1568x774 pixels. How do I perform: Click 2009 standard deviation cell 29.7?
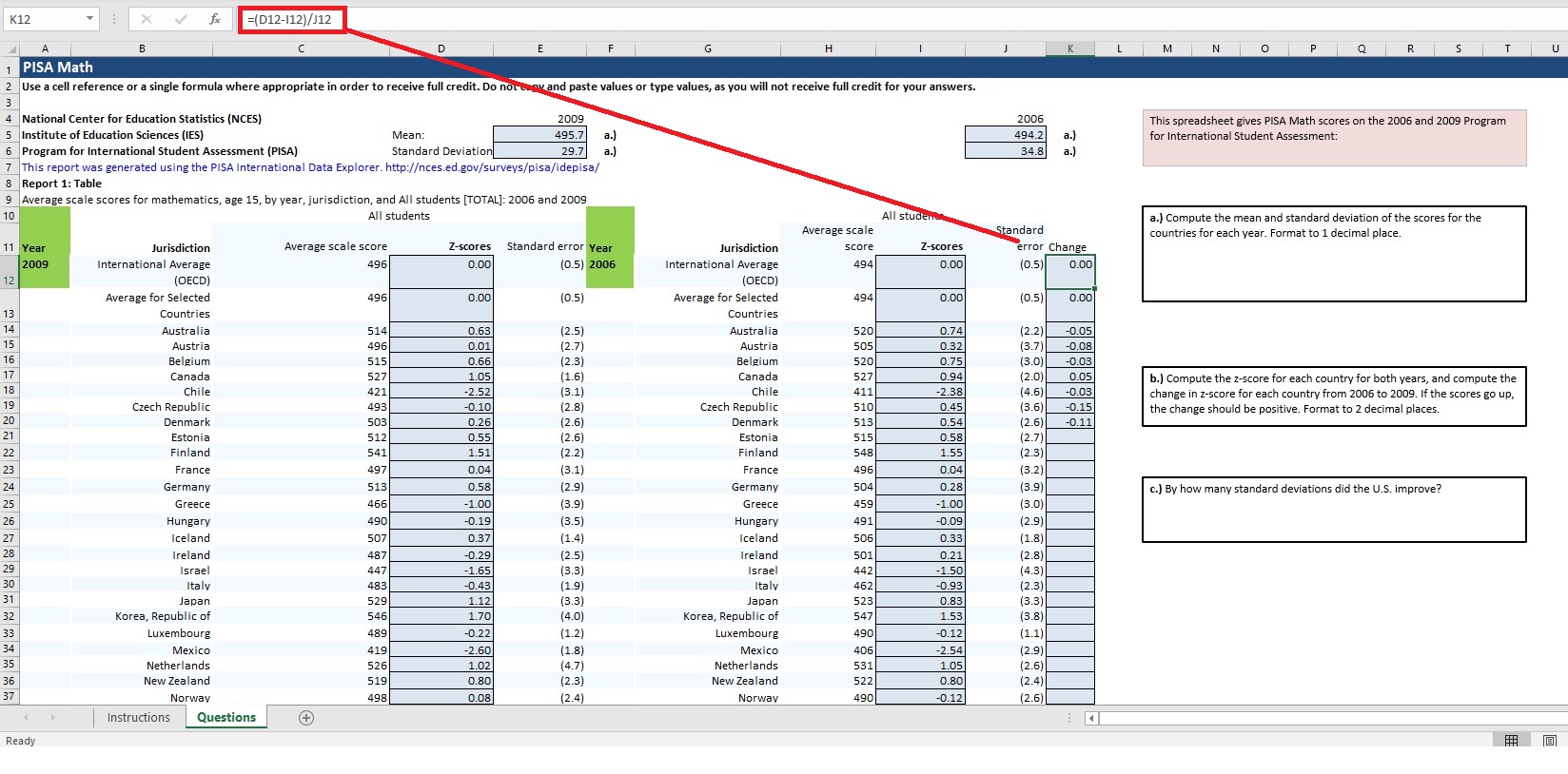[540, 151]
